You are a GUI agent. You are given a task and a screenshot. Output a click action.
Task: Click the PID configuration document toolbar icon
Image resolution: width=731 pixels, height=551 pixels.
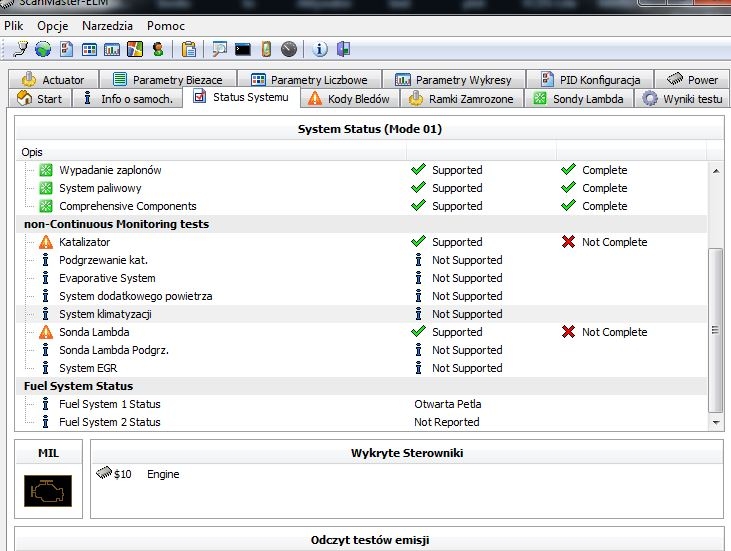(x=66, y=49)
